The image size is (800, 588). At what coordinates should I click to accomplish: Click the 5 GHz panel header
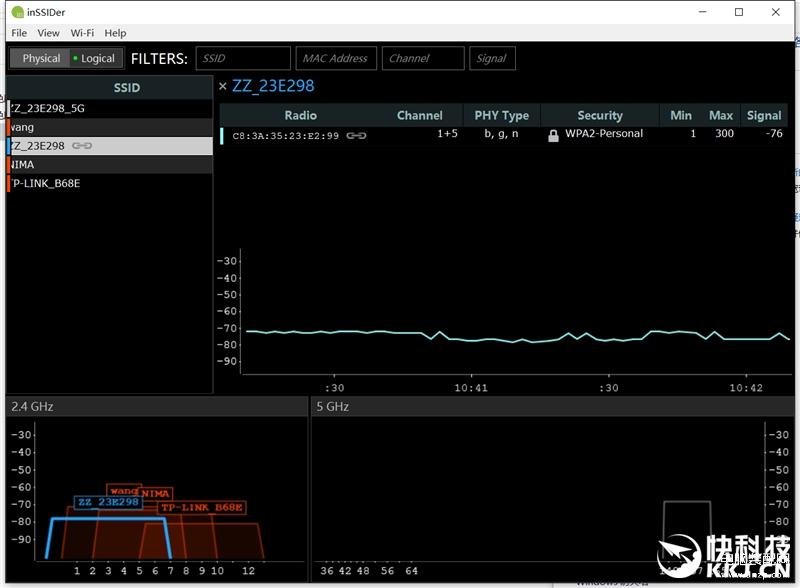[x=553, y=407]
